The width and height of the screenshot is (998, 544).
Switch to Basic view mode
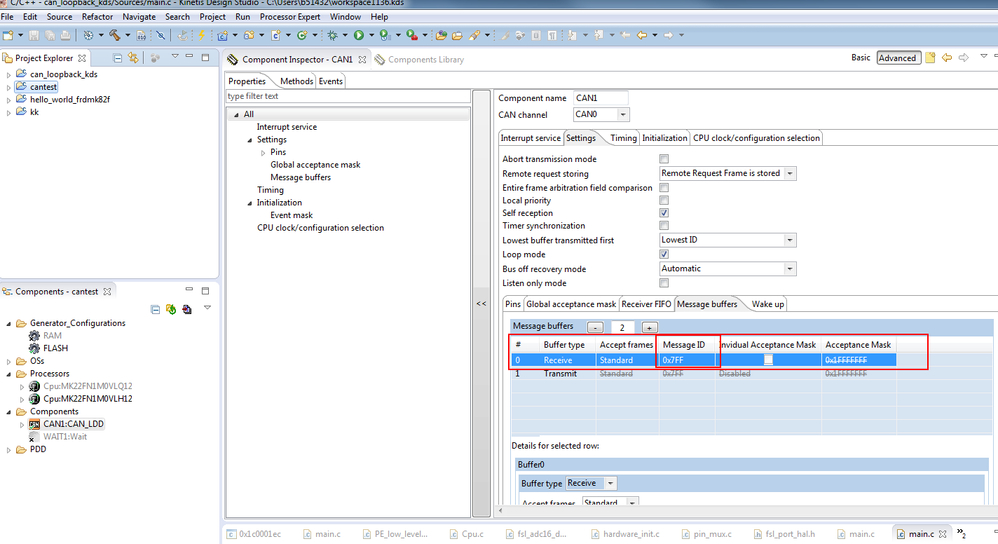click(861, 57)
